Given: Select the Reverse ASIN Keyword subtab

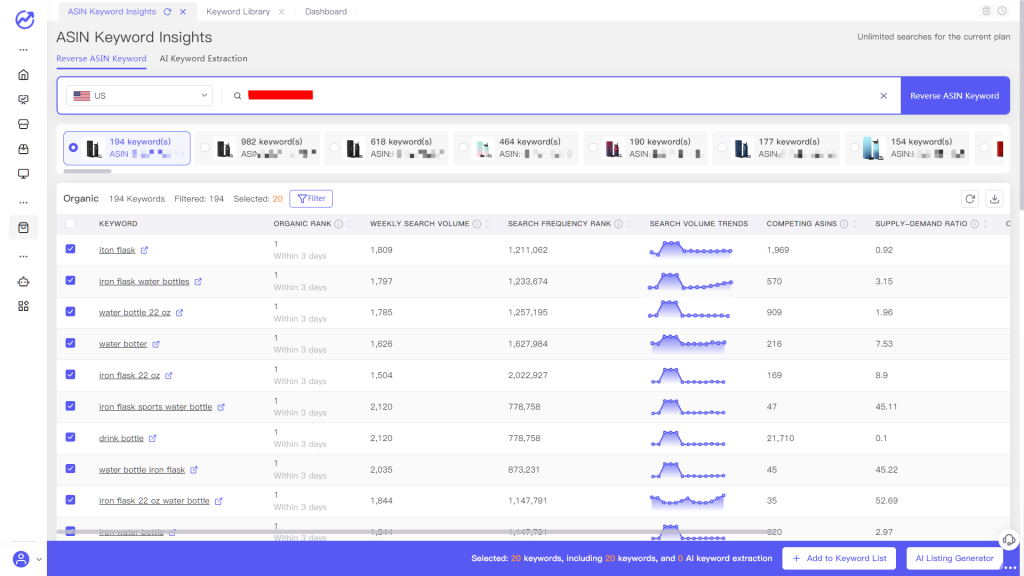Looking at the screenshot, I should point(101,59).
